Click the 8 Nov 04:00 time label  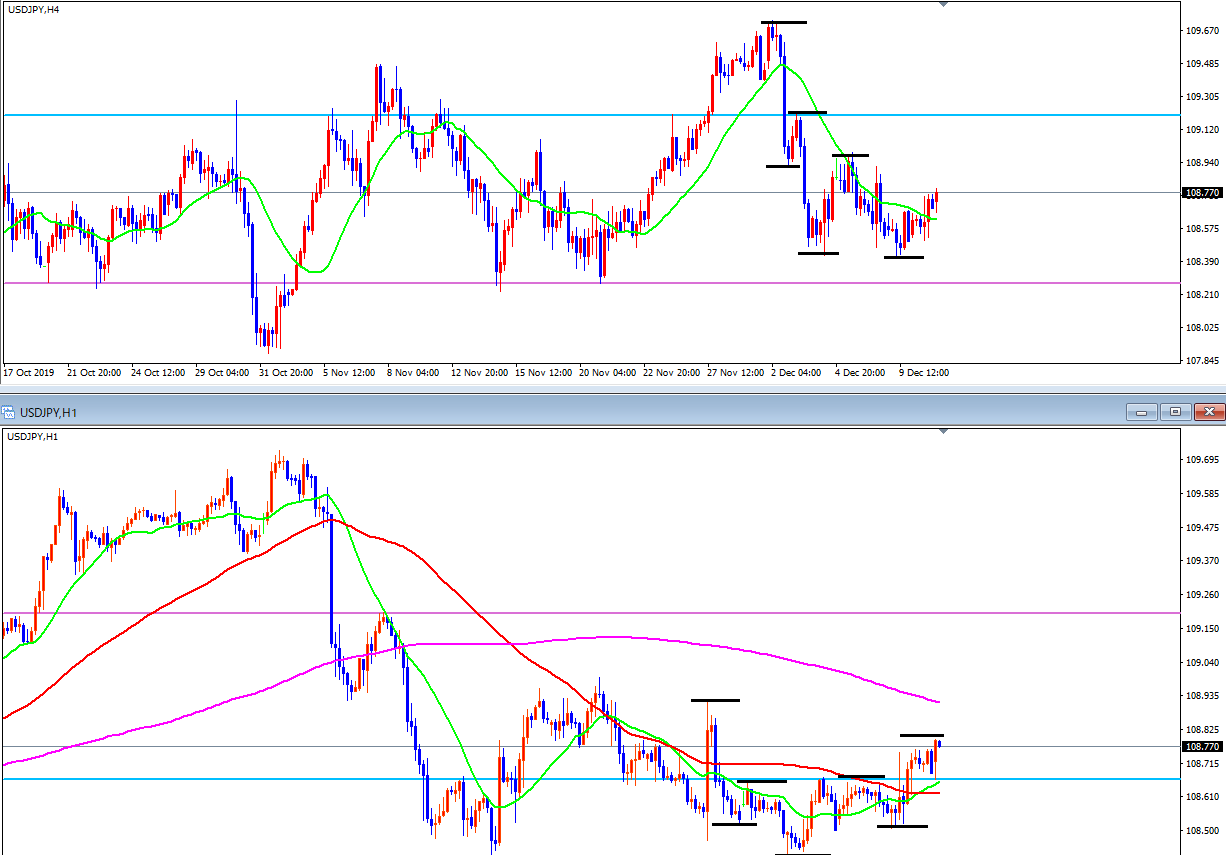[x=413, y=372]
